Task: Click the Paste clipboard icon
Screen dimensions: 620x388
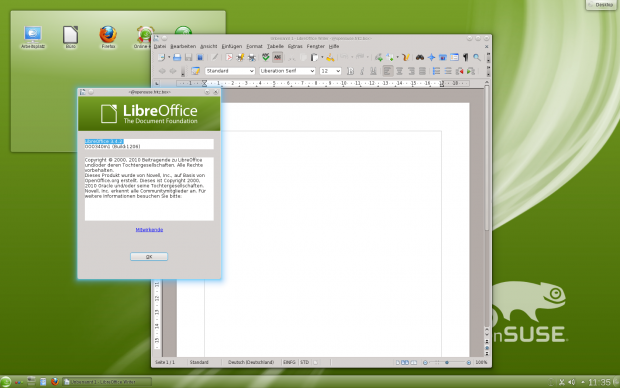Action: (x=314, y=58)
